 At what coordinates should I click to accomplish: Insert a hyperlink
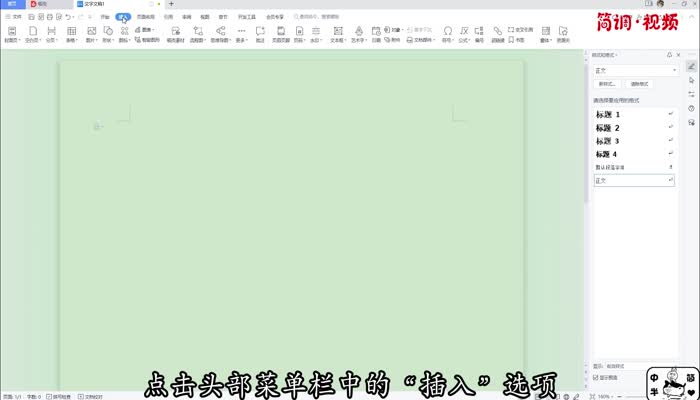(x=497, y=34)
